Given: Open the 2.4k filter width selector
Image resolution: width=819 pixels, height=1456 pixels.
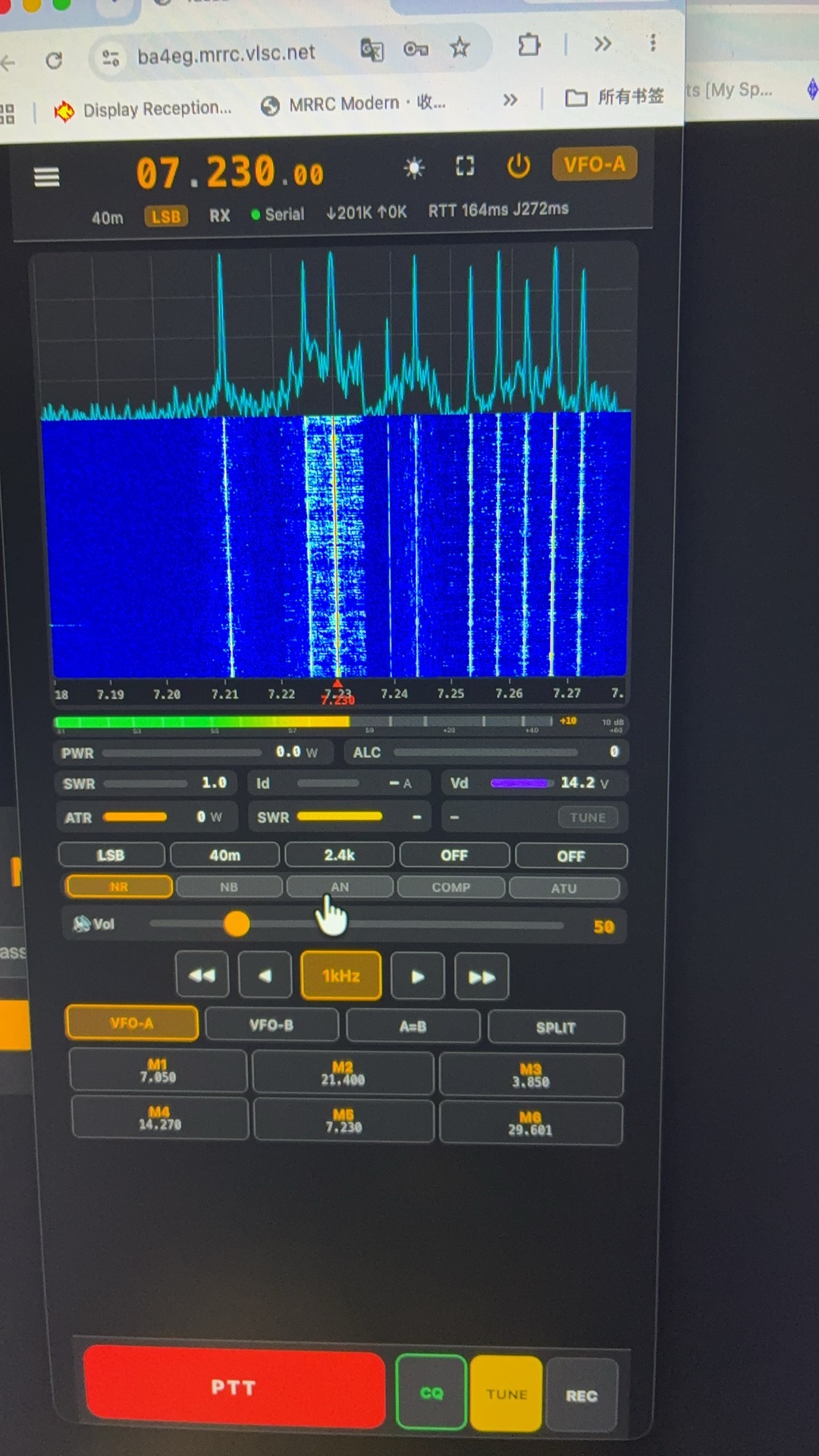Looking at the screenshot, I should tap(340, 855).
